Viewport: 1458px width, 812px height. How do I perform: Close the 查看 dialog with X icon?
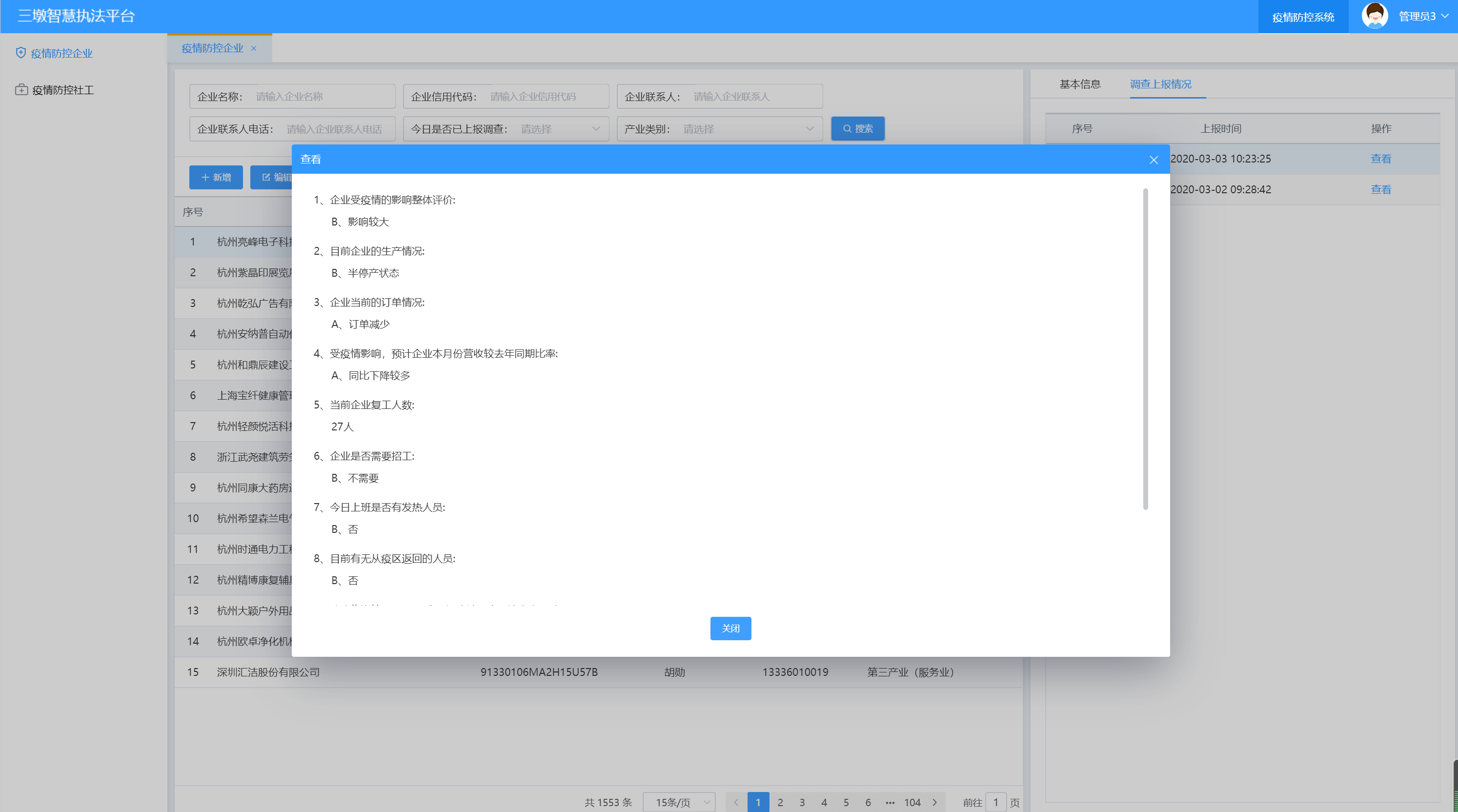(x=1153, y=160)
